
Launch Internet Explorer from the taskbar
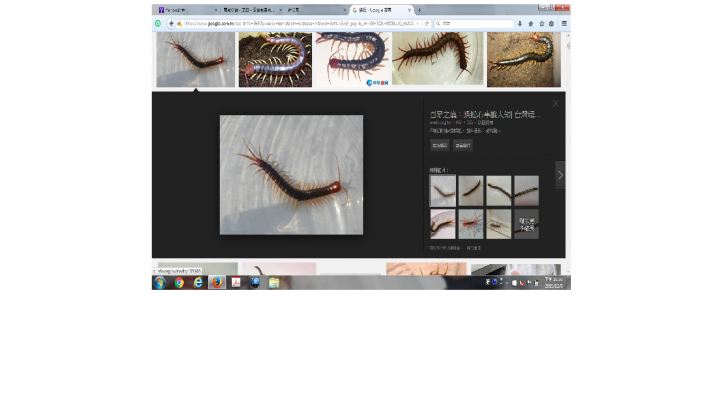[x=198, y=283]
